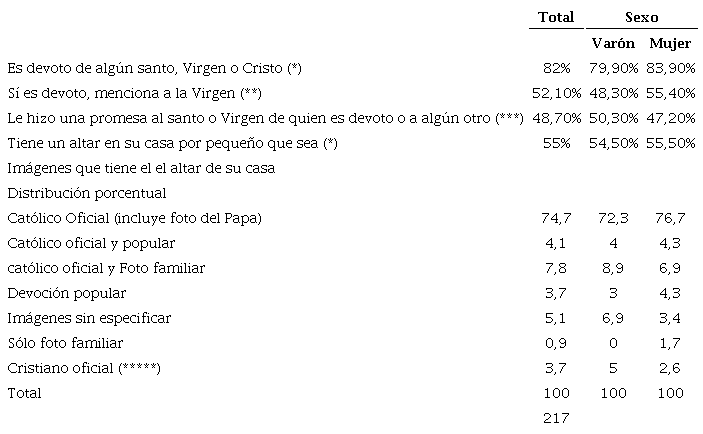Select the "Cristiano oficial (*****)" row label
Viewport: 703px width, 434px height.
83,368
